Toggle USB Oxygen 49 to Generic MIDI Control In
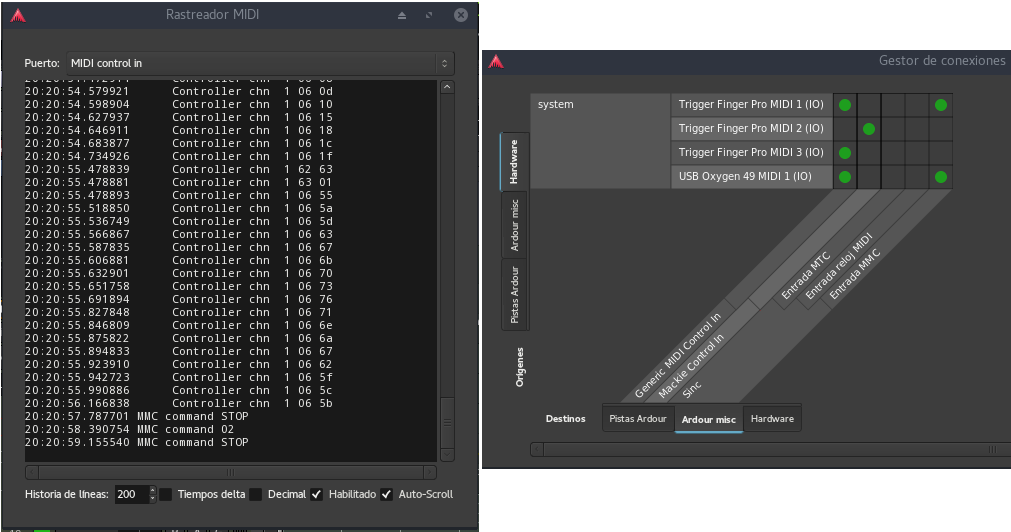Image resolution: width=1011 pixels, height=532 pixels. tap(845, 177)
